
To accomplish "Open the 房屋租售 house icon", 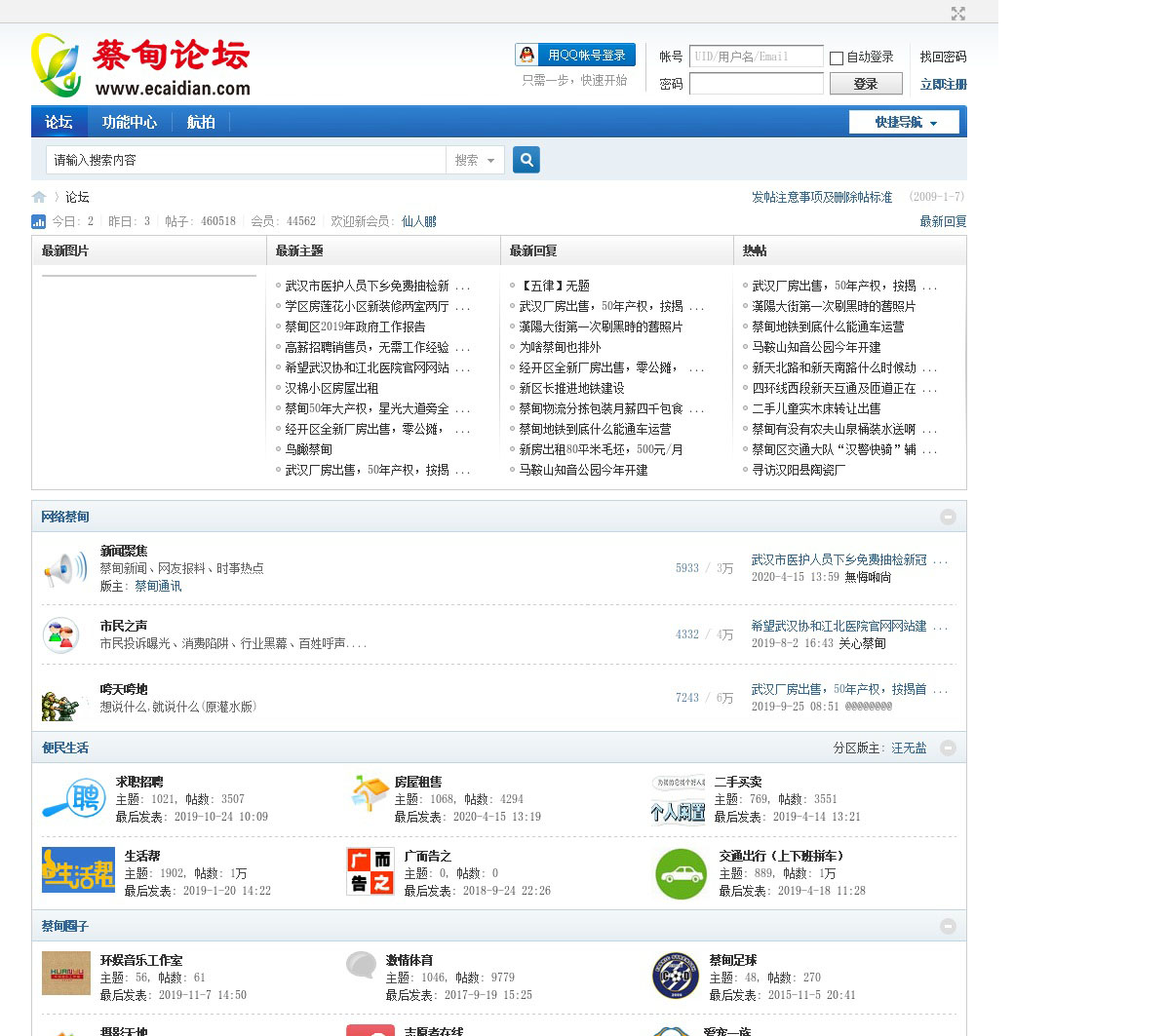I will tap(370, 794).
